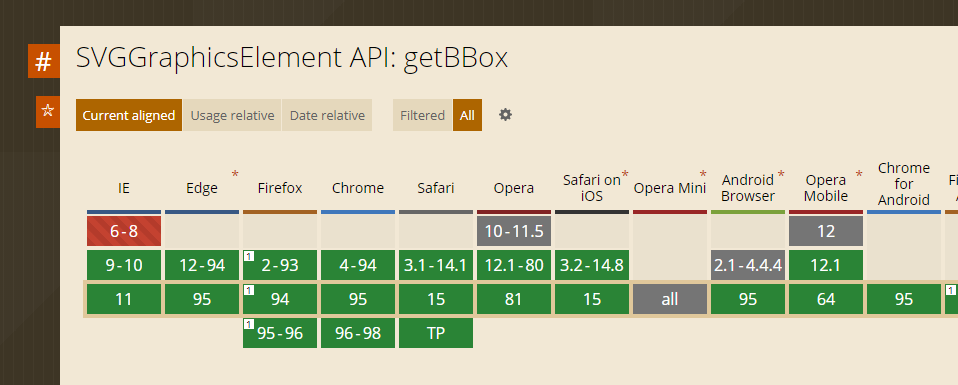958x385 pixels.
Task: Select the Opera 12.1-80 cell
Action: 514,265
